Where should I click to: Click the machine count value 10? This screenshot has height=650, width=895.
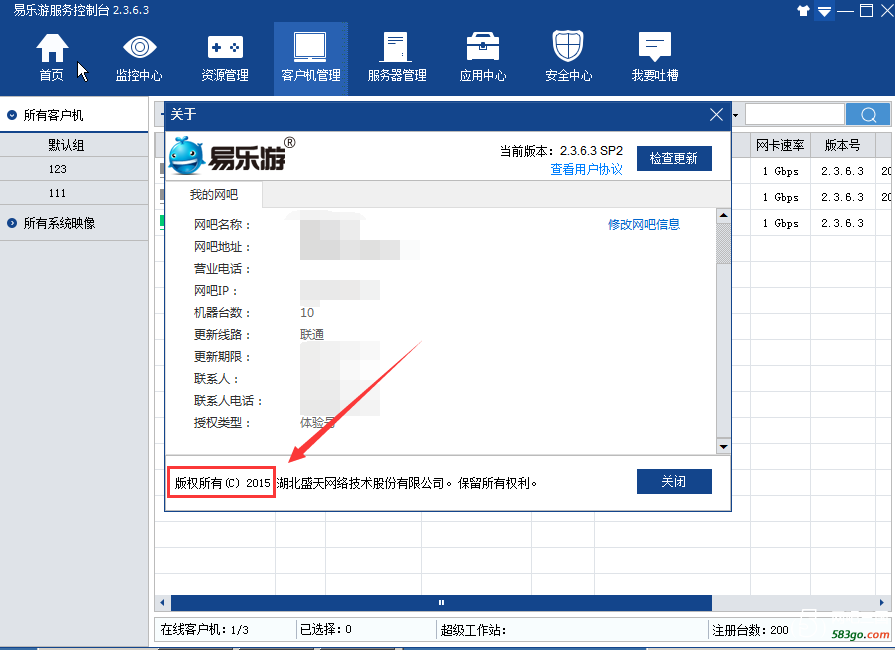(x=307, y=313)
